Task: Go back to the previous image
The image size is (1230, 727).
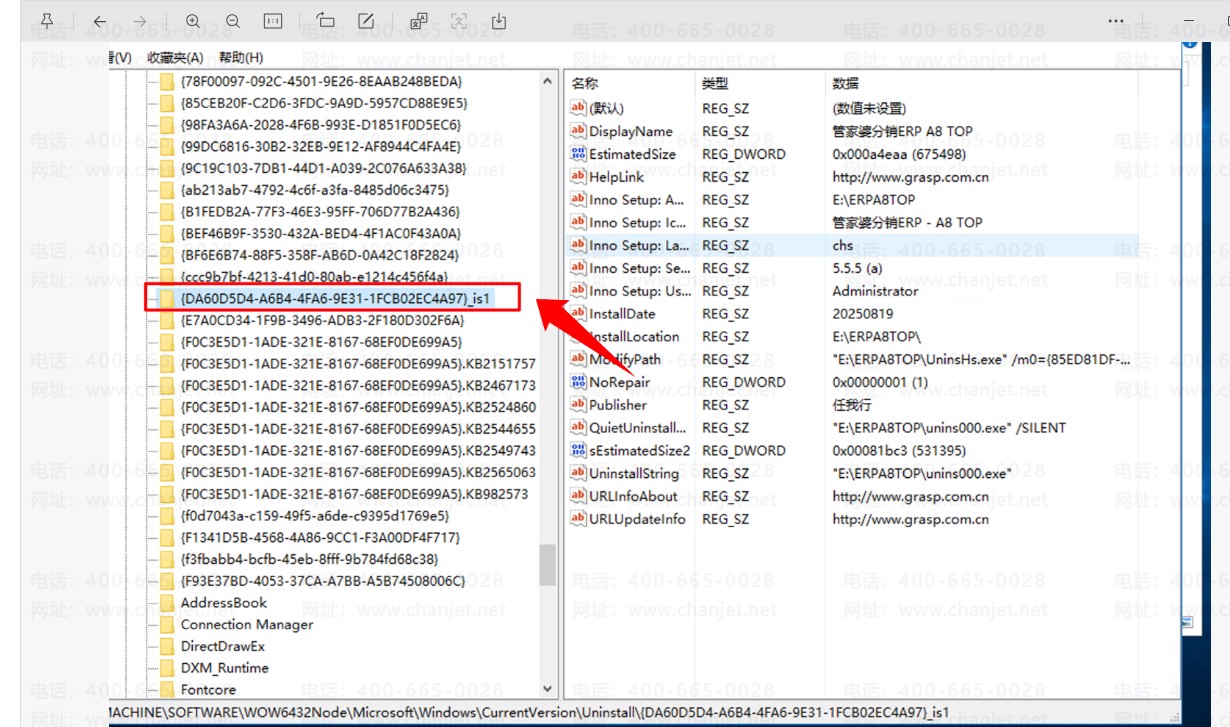Action: (99, 21)
